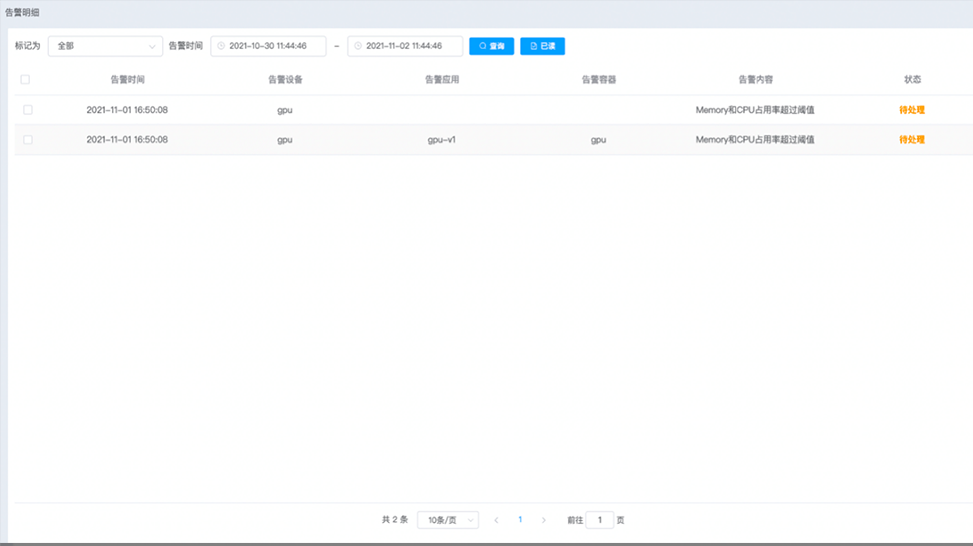Click clock icon in end date field
This screenshot has width=973, height=546.
click(x=358, y=46)
